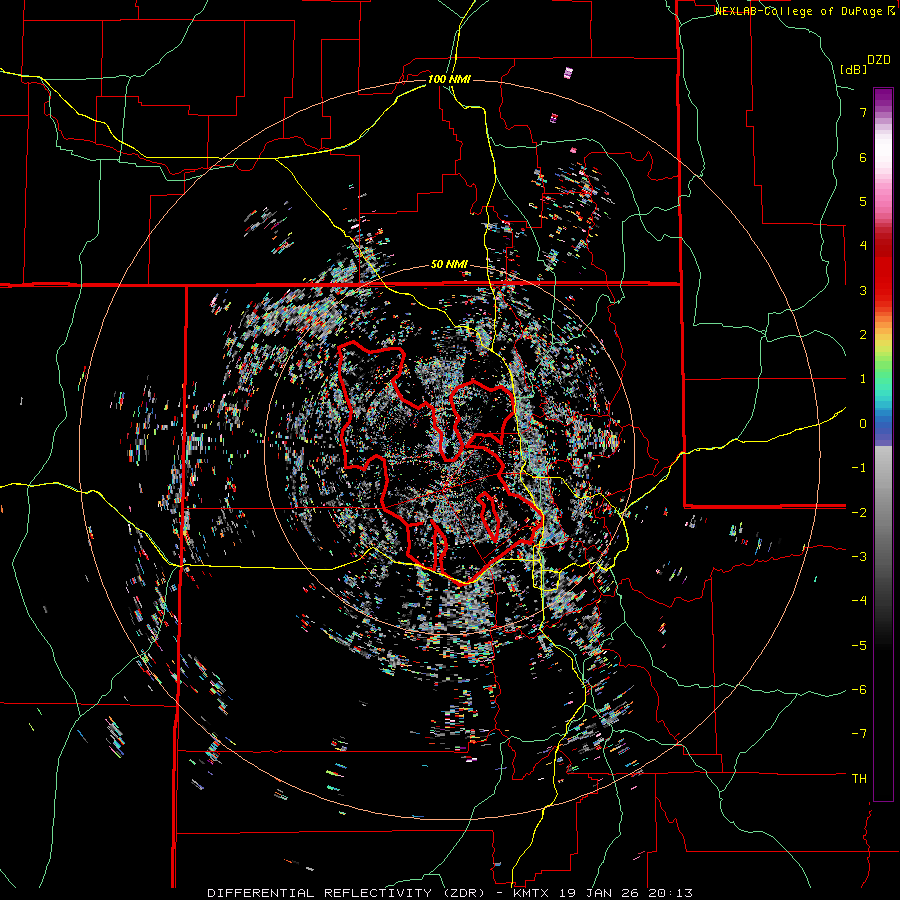The height and width of the screenshot is (900, 900).
Task: Click the "-7" value on the color scale
Action: [859, 734]
